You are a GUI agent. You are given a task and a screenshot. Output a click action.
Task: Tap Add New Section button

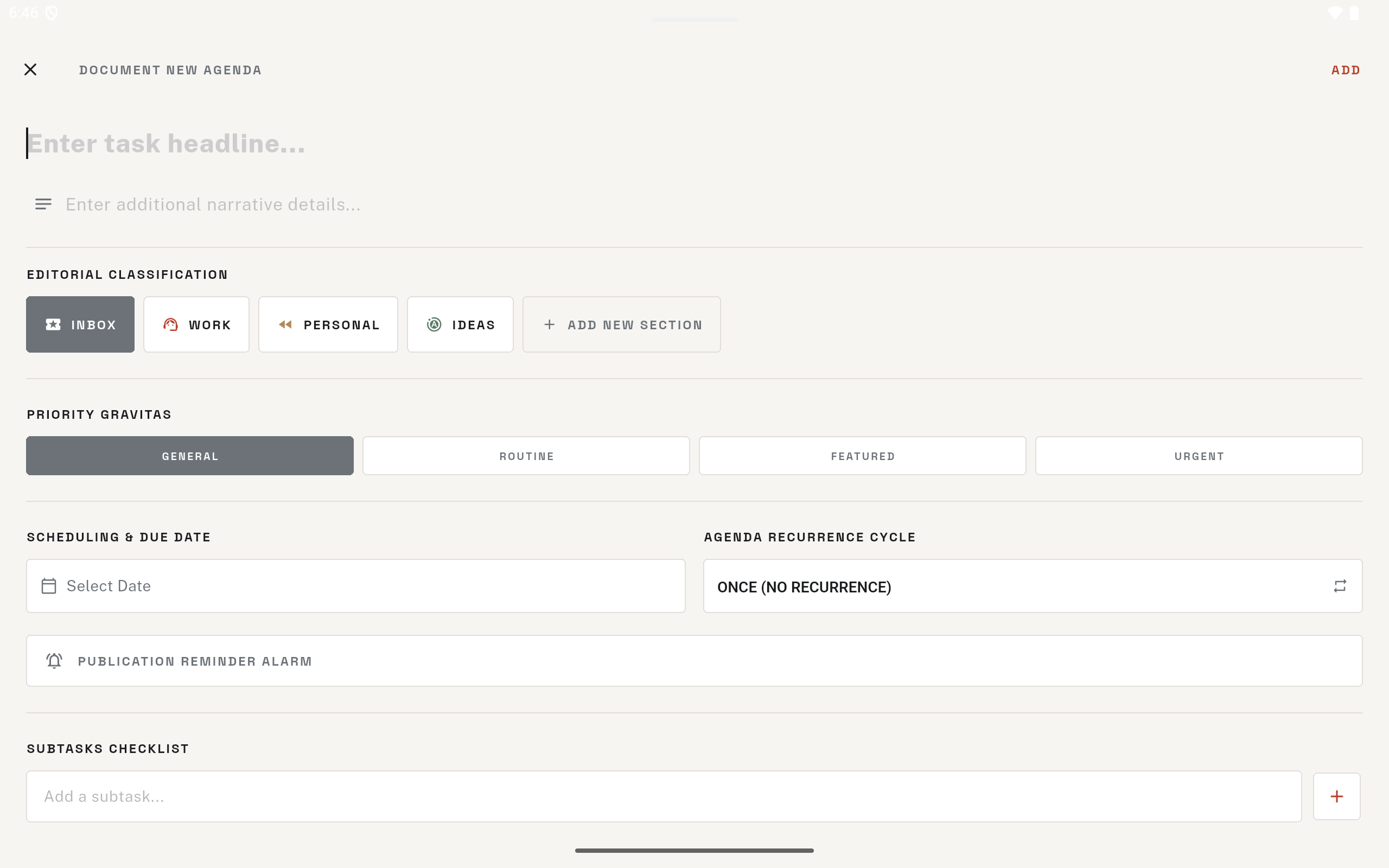click(x=621, y=324)
